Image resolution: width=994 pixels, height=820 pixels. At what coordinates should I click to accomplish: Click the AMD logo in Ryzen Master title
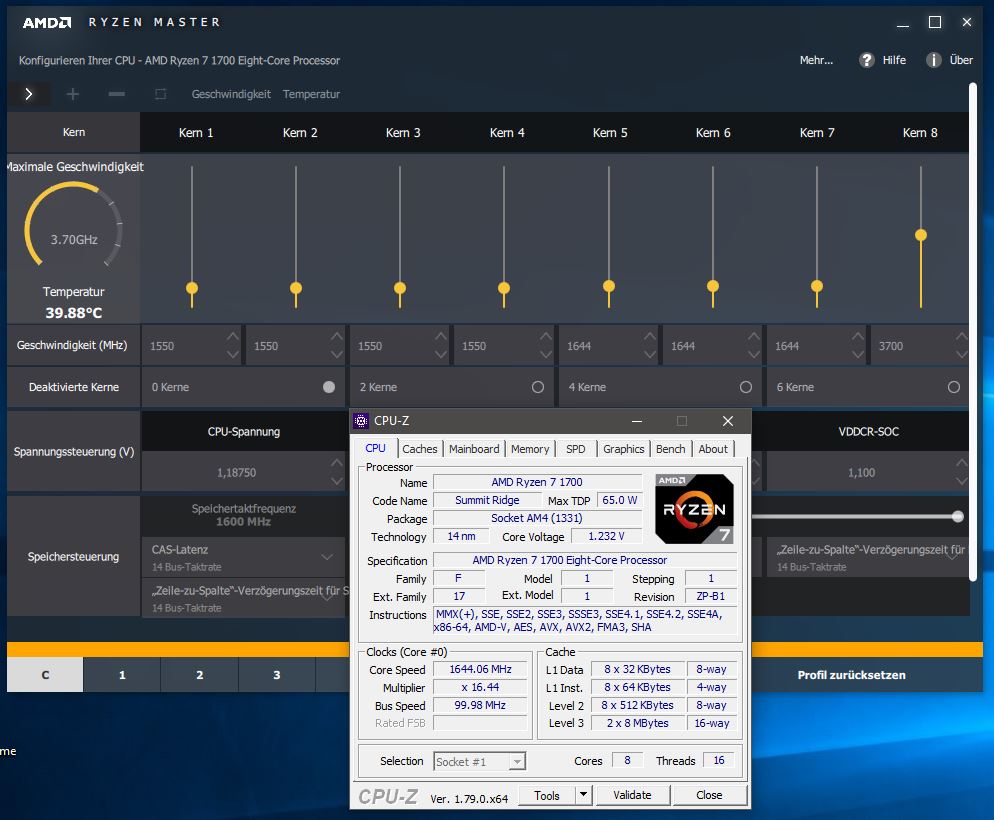47,23
